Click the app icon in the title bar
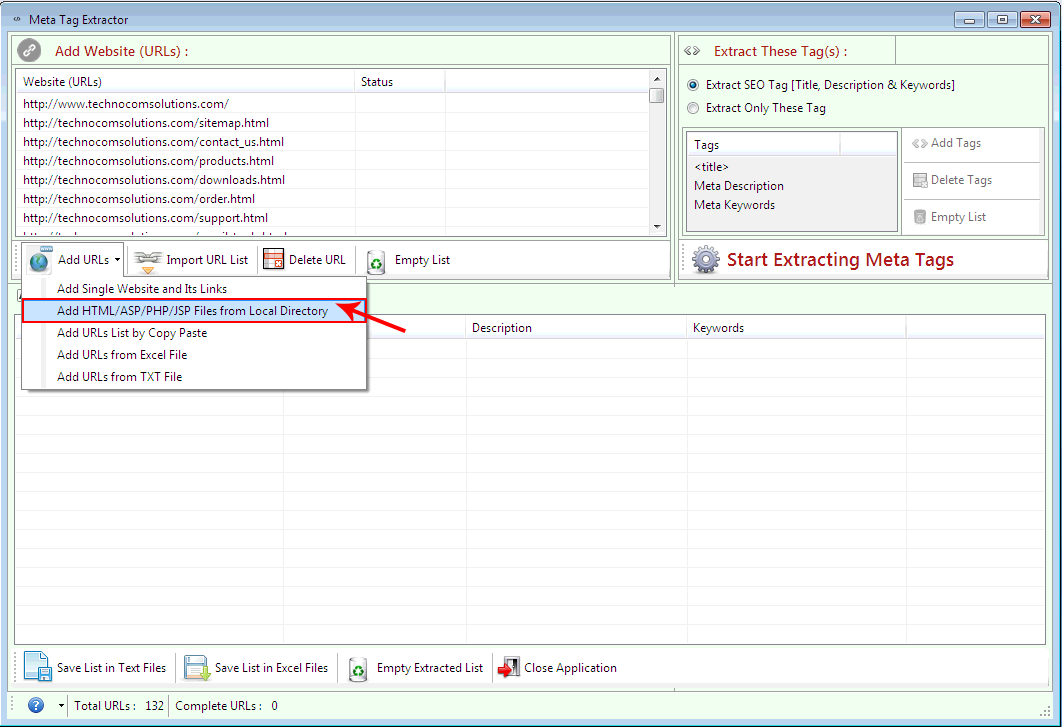1062x727 pixels. [x=17, y=20]
